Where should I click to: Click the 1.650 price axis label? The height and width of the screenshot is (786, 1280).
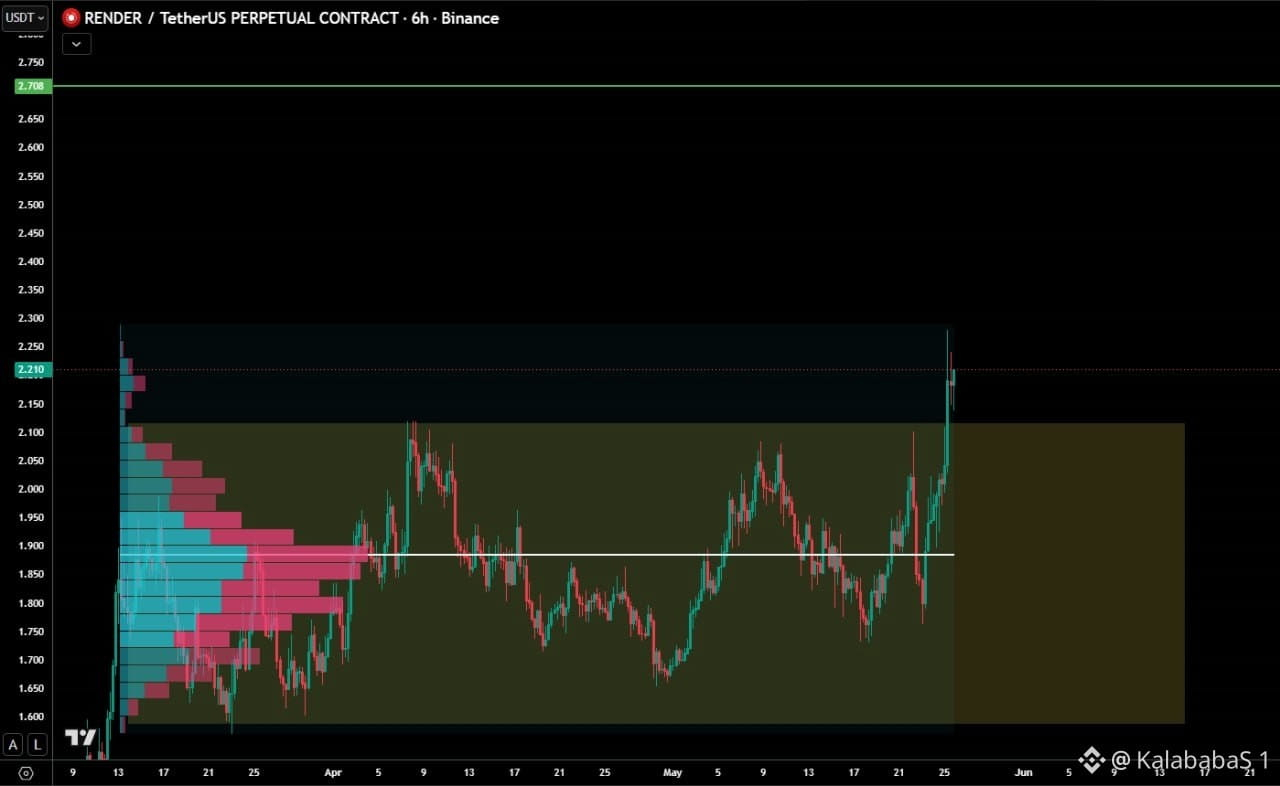pos(31,689)
